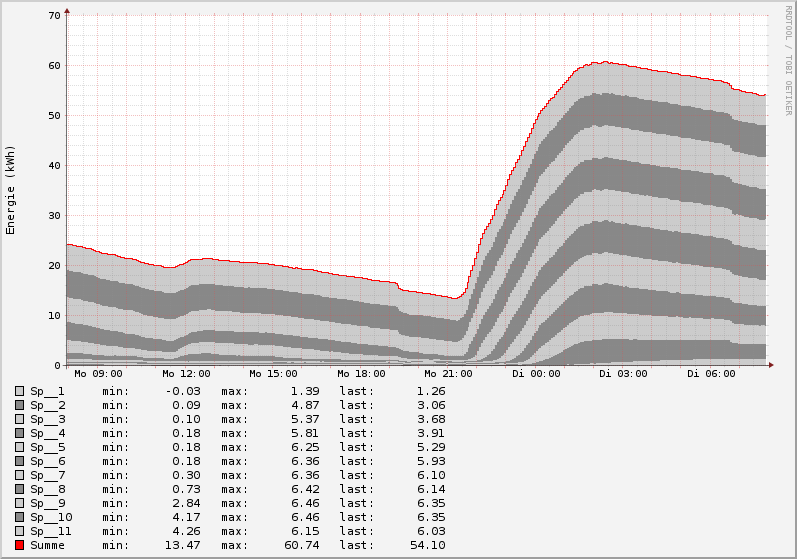
Task: Click the 60 value on the Y axis
Action: click(x=55, y=65)
